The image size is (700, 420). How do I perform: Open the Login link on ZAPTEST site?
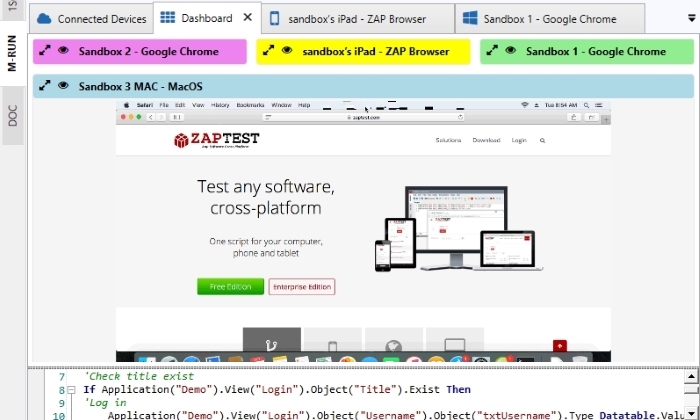(519, 140)
